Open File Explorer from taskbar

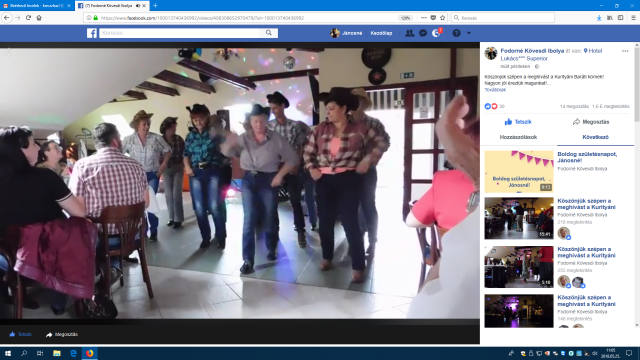57,353
